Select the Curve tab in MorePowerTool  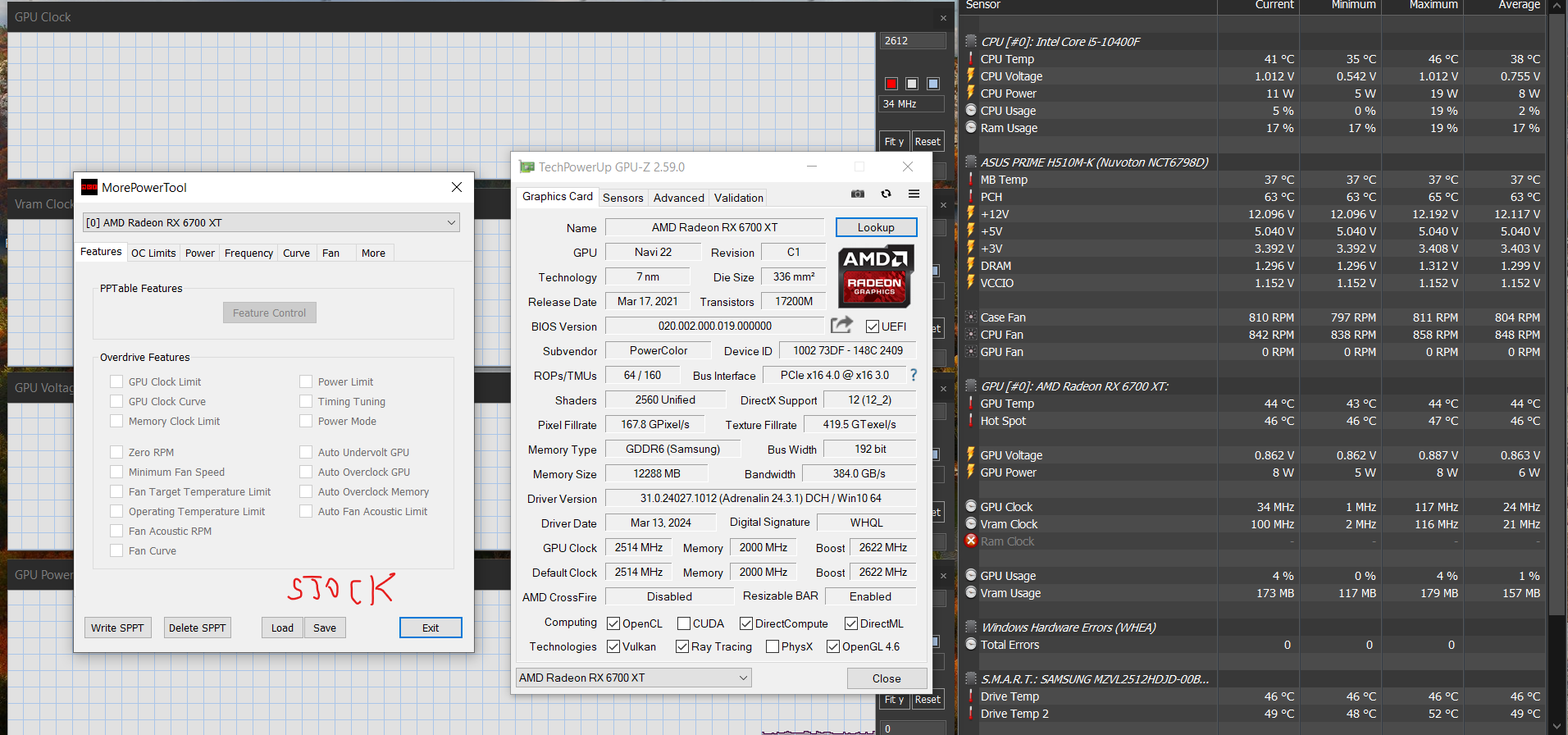tap(296, 253)
